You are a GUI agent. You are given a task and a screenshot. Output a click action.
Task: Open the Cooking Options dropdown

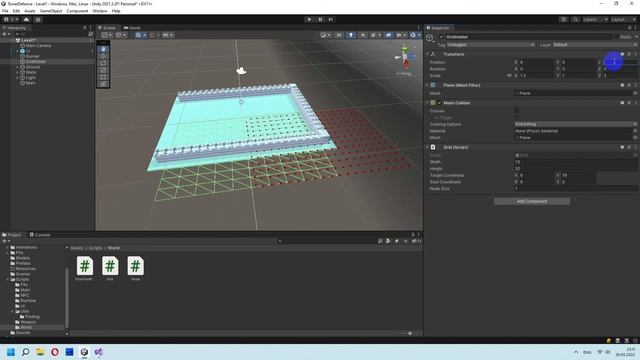click(x=576, y=124)
